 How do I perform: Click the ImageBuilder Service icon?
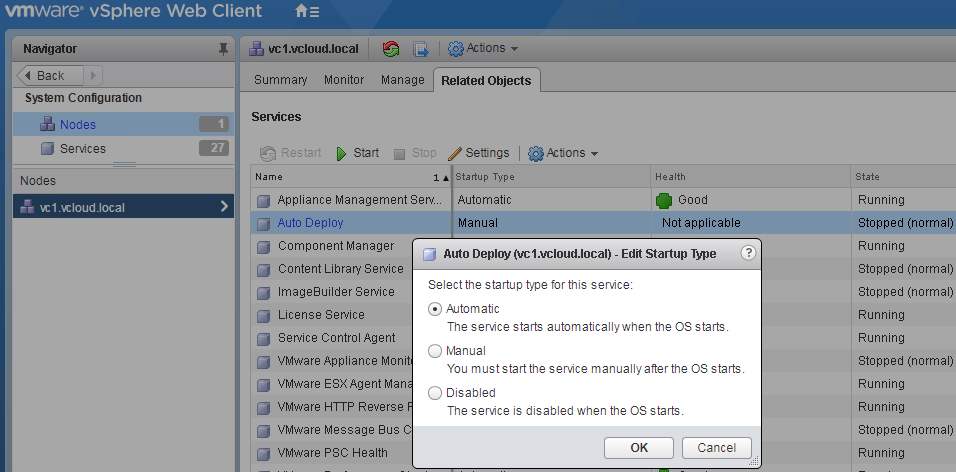(x=263, y=293)
